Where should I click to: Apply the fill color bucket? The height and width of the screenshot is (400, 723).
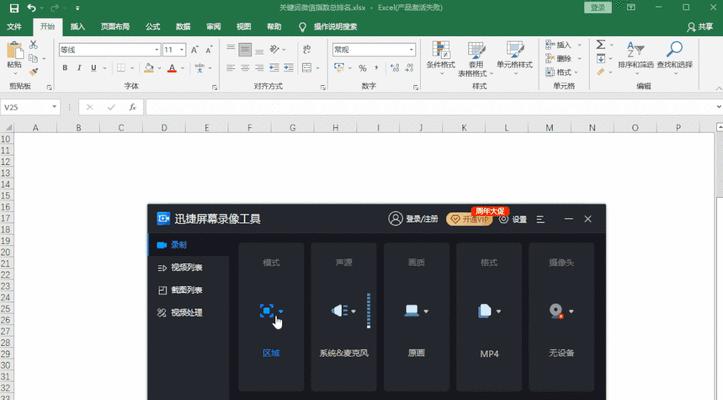pyautogui.click(x=148, y=68)
